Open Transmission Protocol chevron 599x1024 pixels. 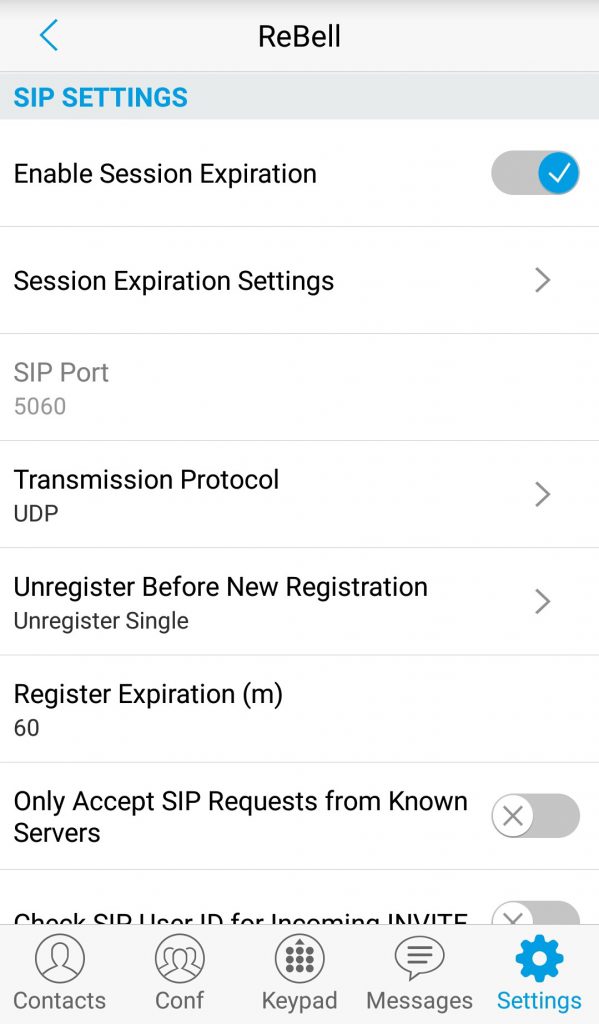[x=543, y=494]
